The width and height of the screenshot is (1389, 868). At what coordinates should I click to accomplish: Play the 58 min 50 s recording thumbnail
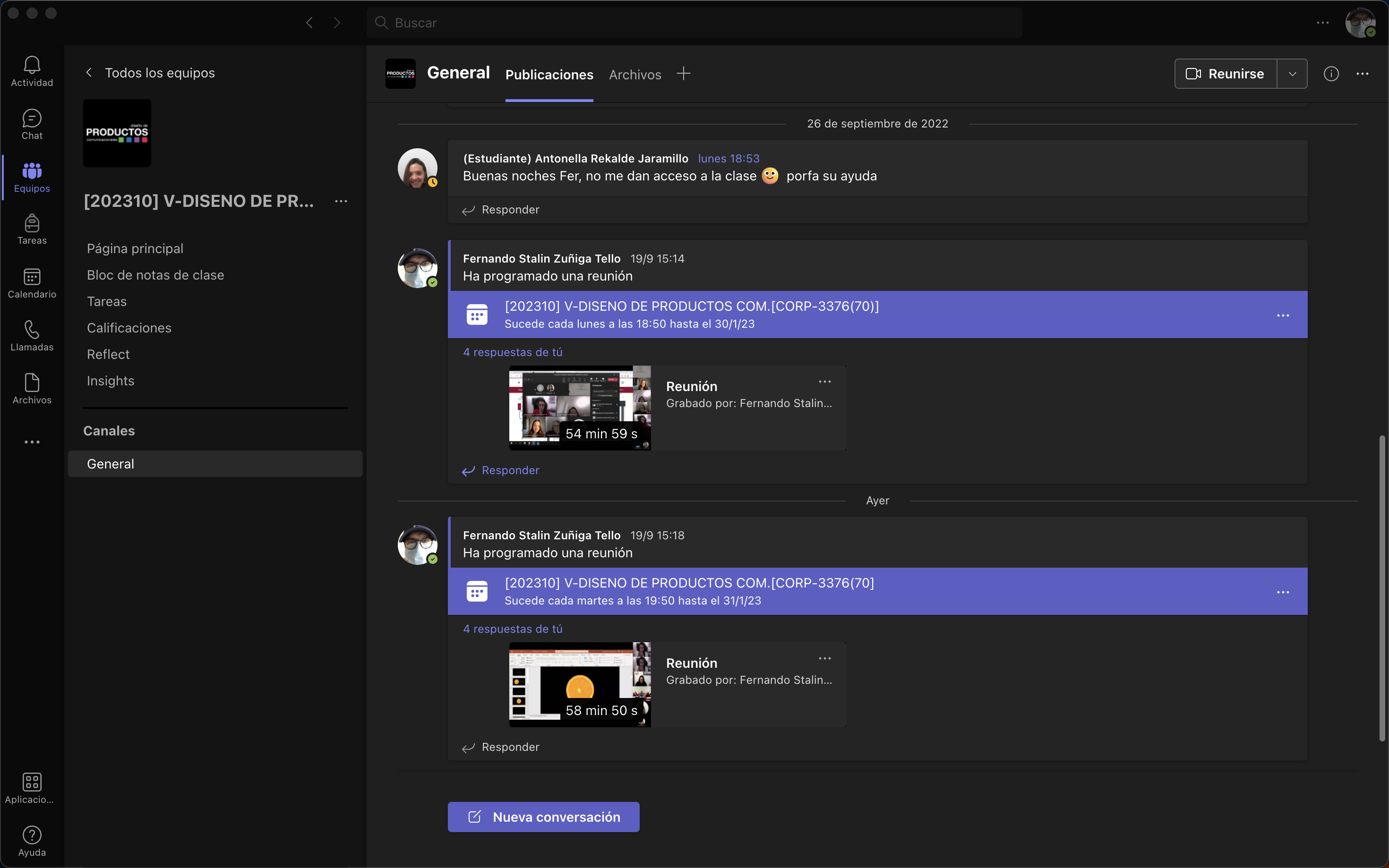click(579, 684)
